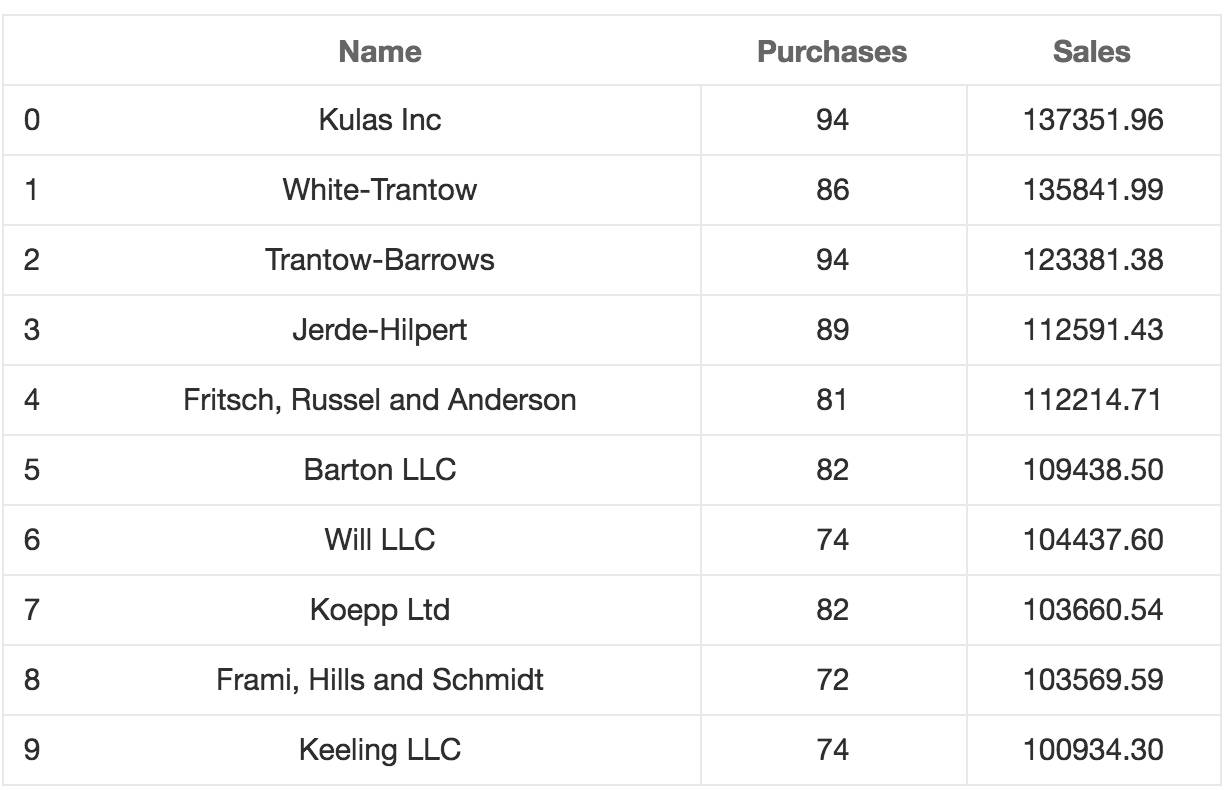Click the Name column header
The image size is (1224, 790).
tap(380, 52)
